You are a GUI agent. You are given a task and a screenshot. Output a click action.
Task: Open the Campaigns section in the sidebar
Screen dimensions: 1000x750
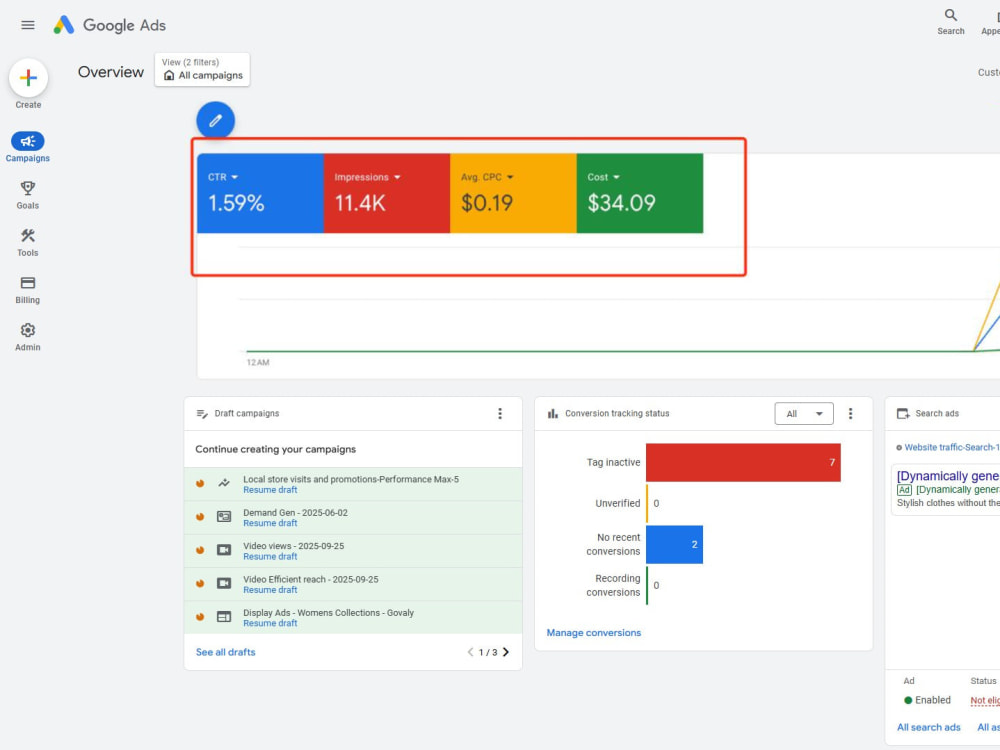point(27,147)
